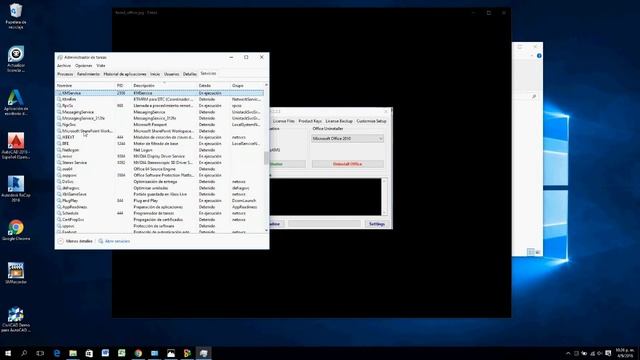Switch to the Detalles tab
Viewport: 640px width, 360px height.
pyautogui.click(x=189, y=74)
